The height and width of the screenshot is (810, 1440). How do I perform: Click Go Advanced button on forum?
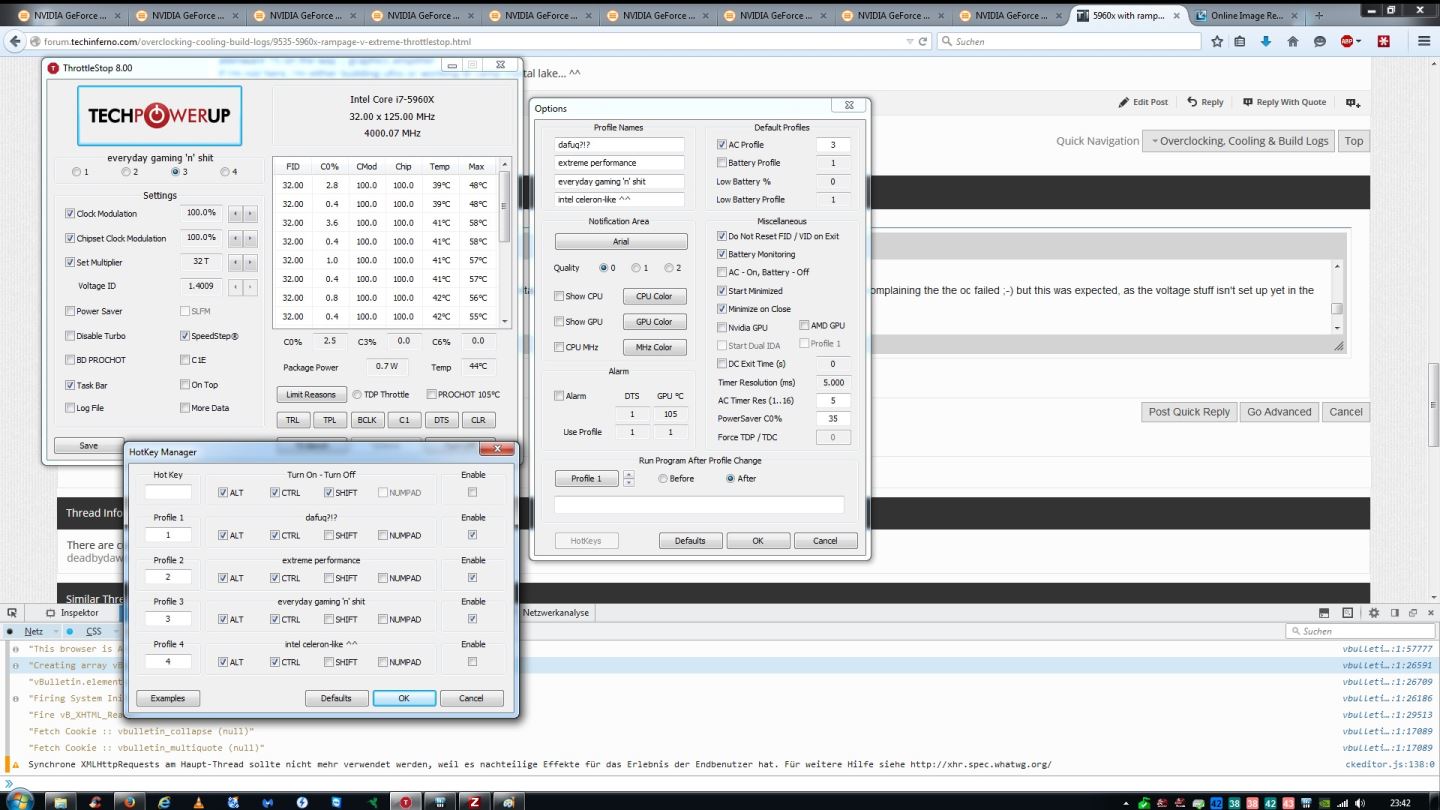[1279, 411]
